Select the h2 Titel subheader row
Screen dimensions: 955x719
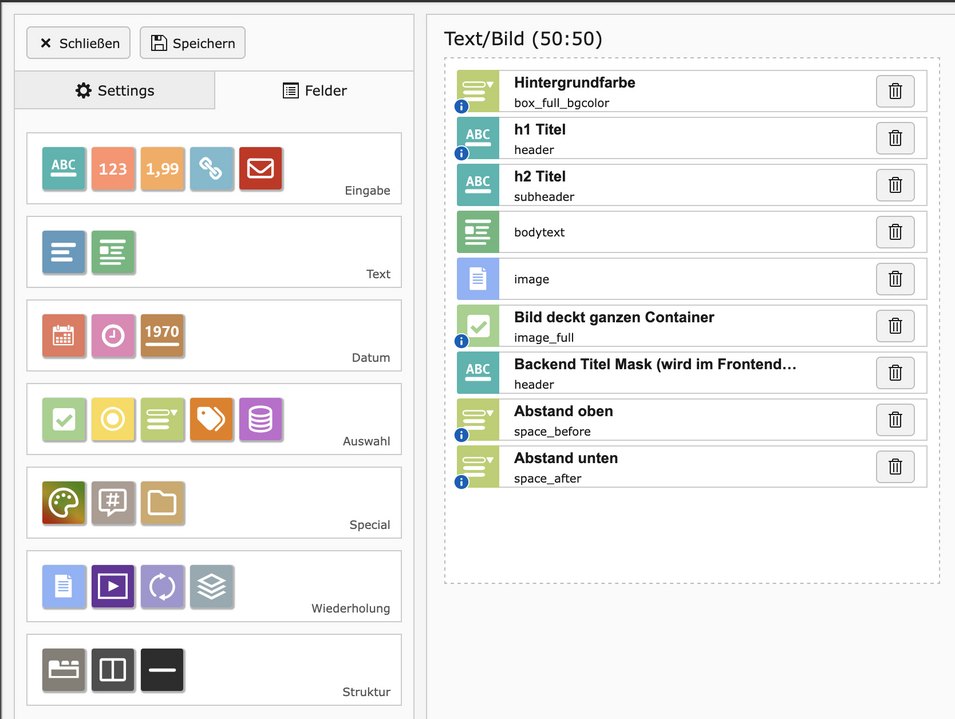[x=692, y=185]
